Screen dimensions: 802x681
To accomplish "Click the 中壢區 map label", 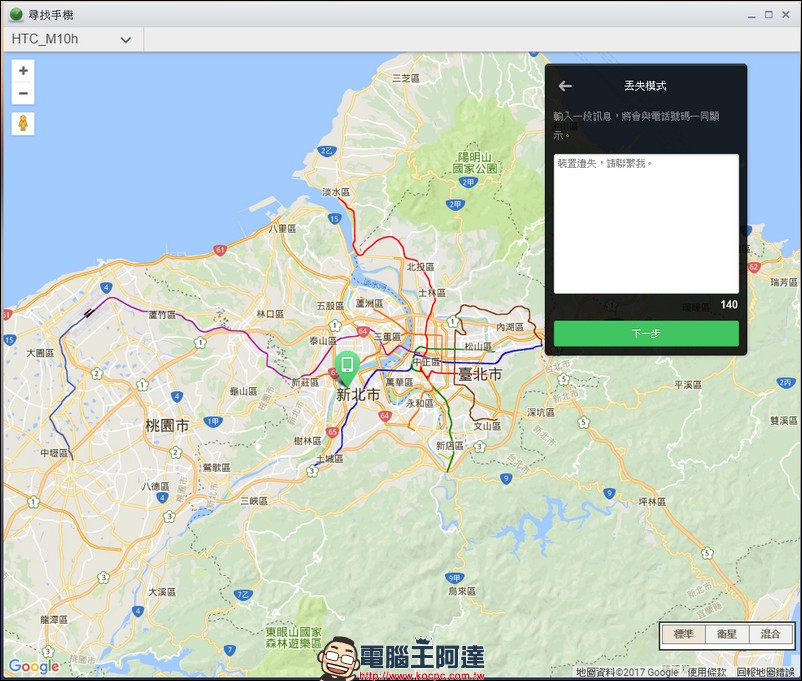I will coord(54,453).
